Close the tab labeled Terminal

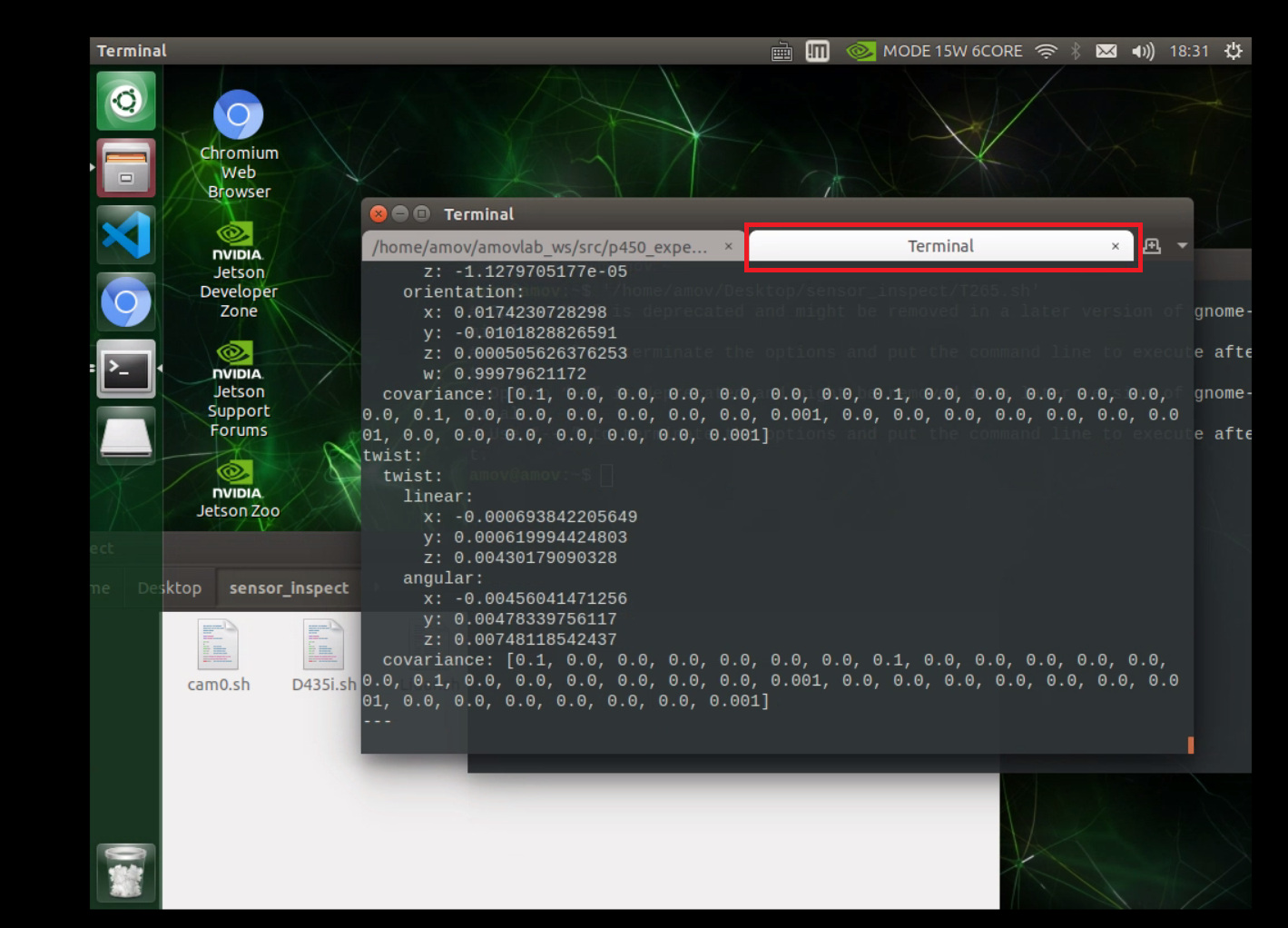[1116, 246]
